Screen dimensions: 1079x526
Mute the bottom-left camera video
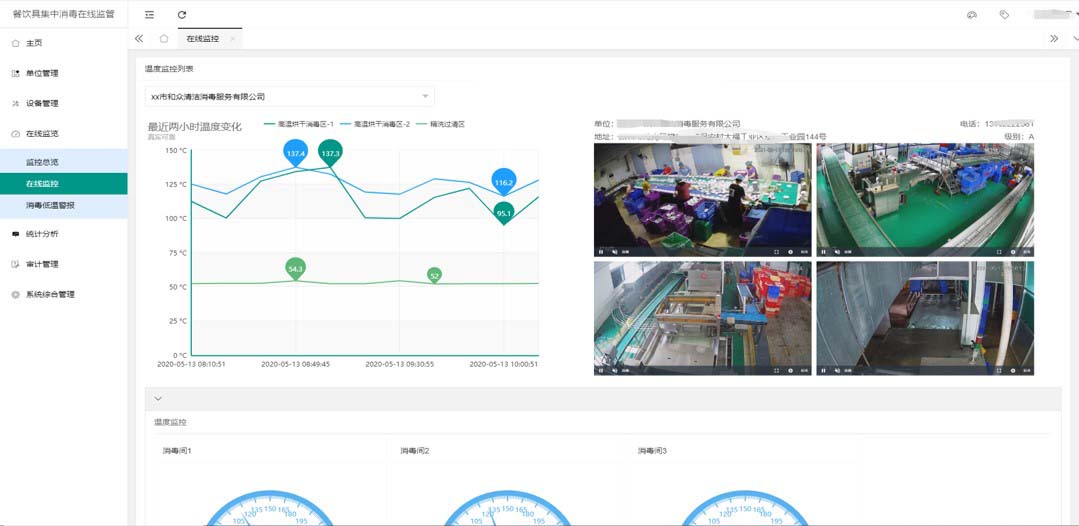coord(615,370)
